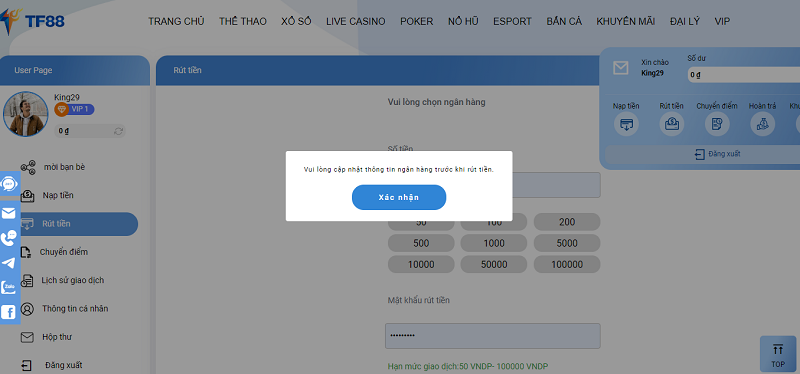
Task: Click the Xác nhận confirm button
Action: (x=399, y=197)
